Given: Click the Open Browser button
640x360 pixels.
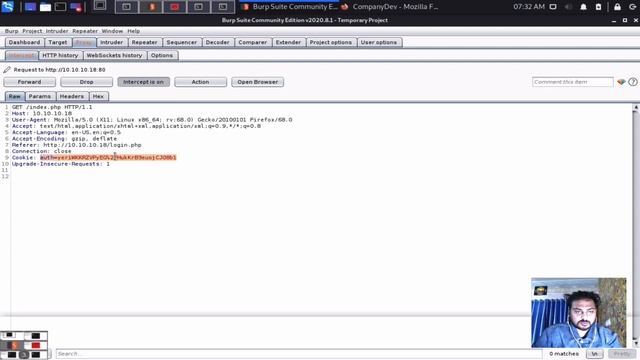Looking at the screenshot, I should pos(258,82).
